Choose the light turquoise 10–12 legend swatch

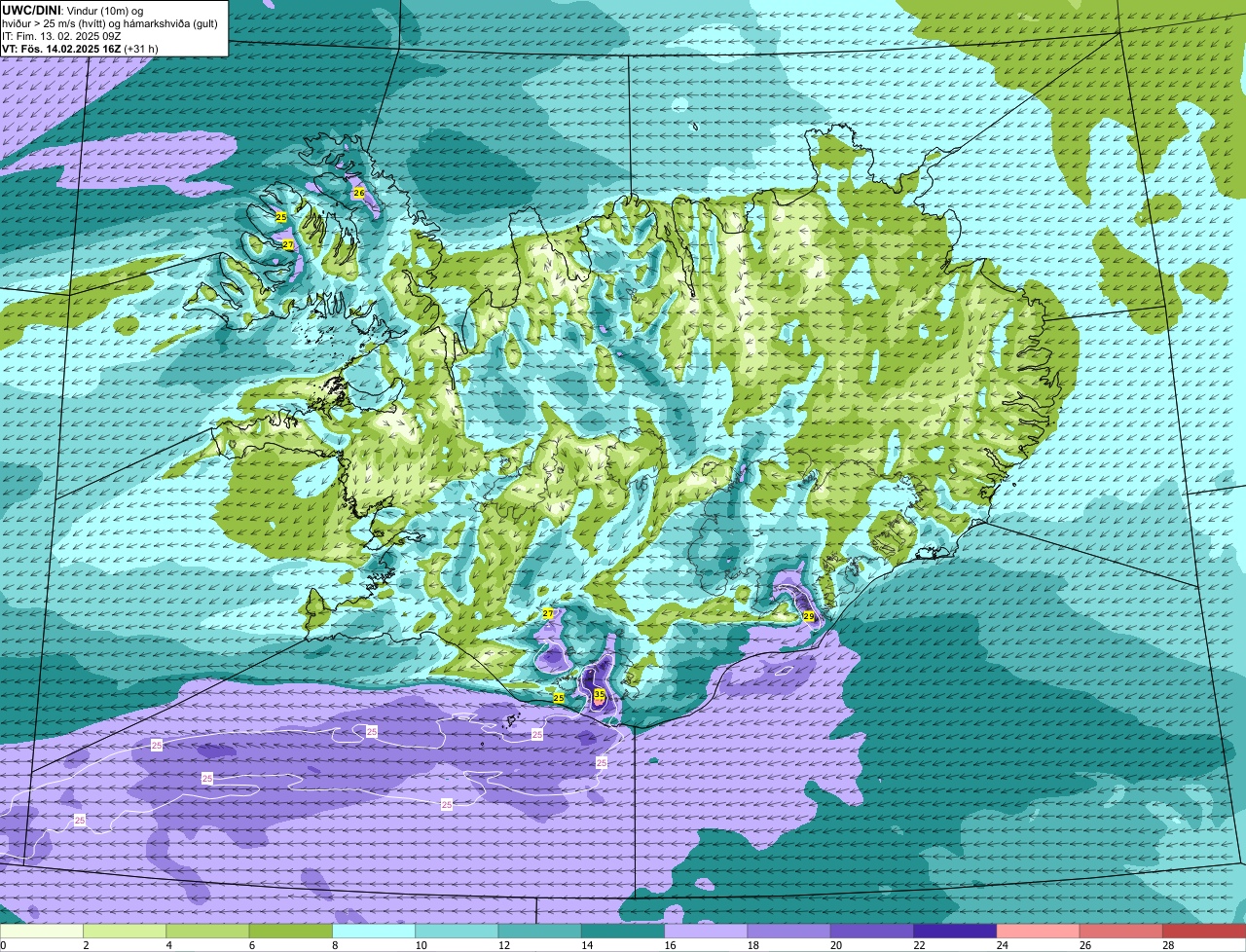pyautogui.click(x=457, y=932)
